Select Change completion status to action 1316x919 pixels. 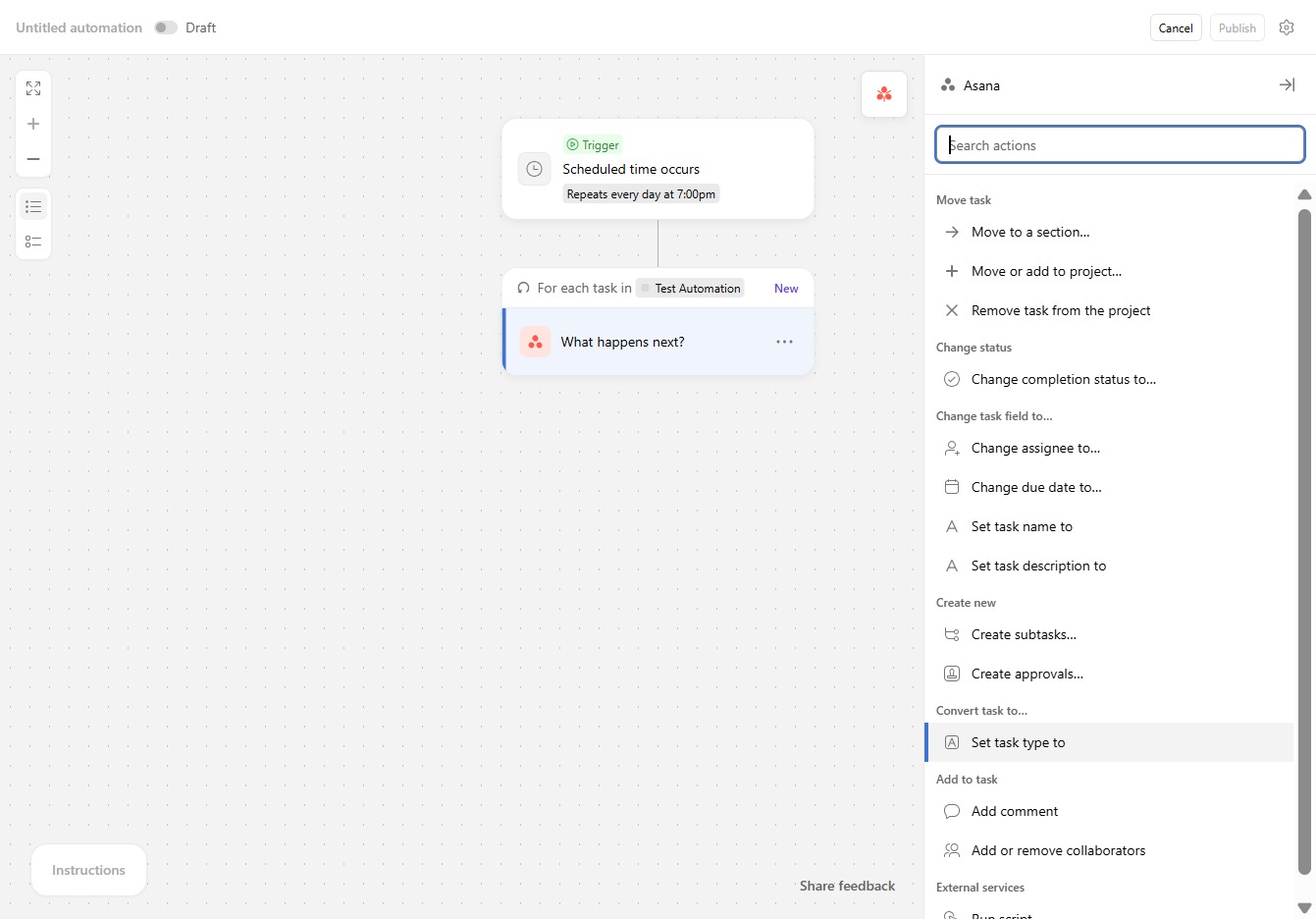(1110, 379)
